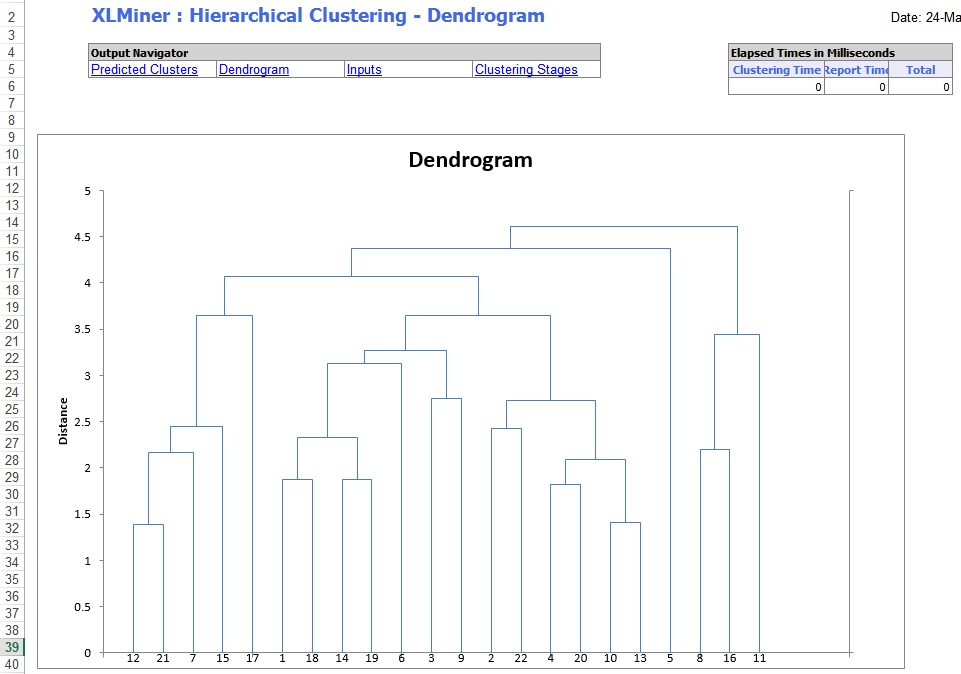This screenshot has height=674, width=961.
Task: Go to Clustering Stages link
Action: tap(526, 70)
